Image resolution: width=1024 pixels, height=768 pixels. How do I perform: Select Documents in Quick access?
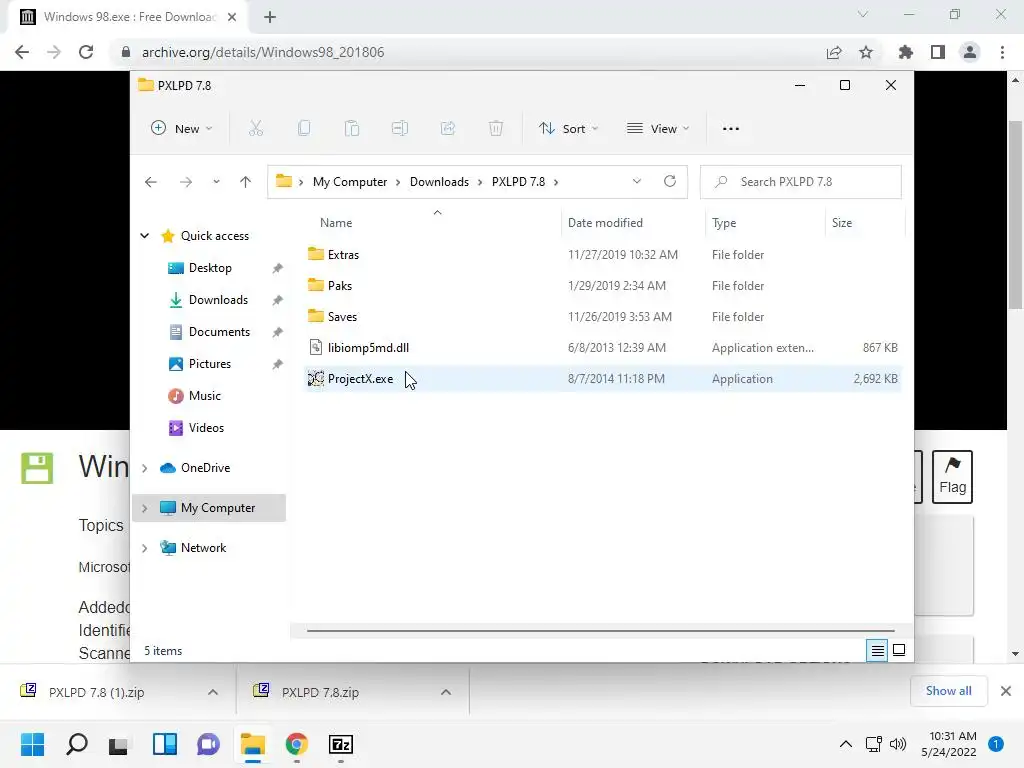point(219,332)
